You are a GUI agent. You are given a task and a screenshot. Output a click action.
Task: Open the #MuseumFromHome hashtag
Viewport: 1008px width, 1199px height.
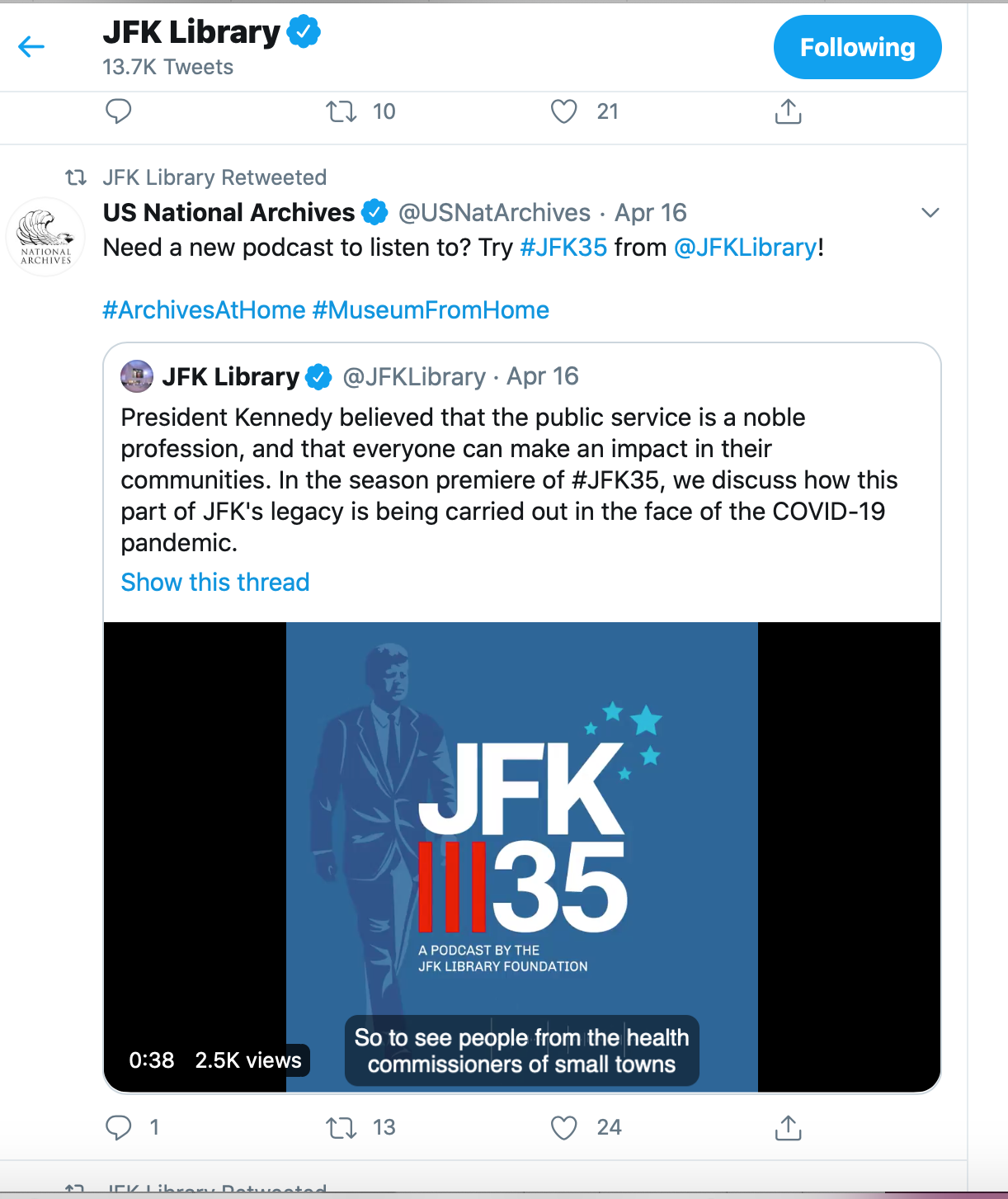tap(431, 310)
